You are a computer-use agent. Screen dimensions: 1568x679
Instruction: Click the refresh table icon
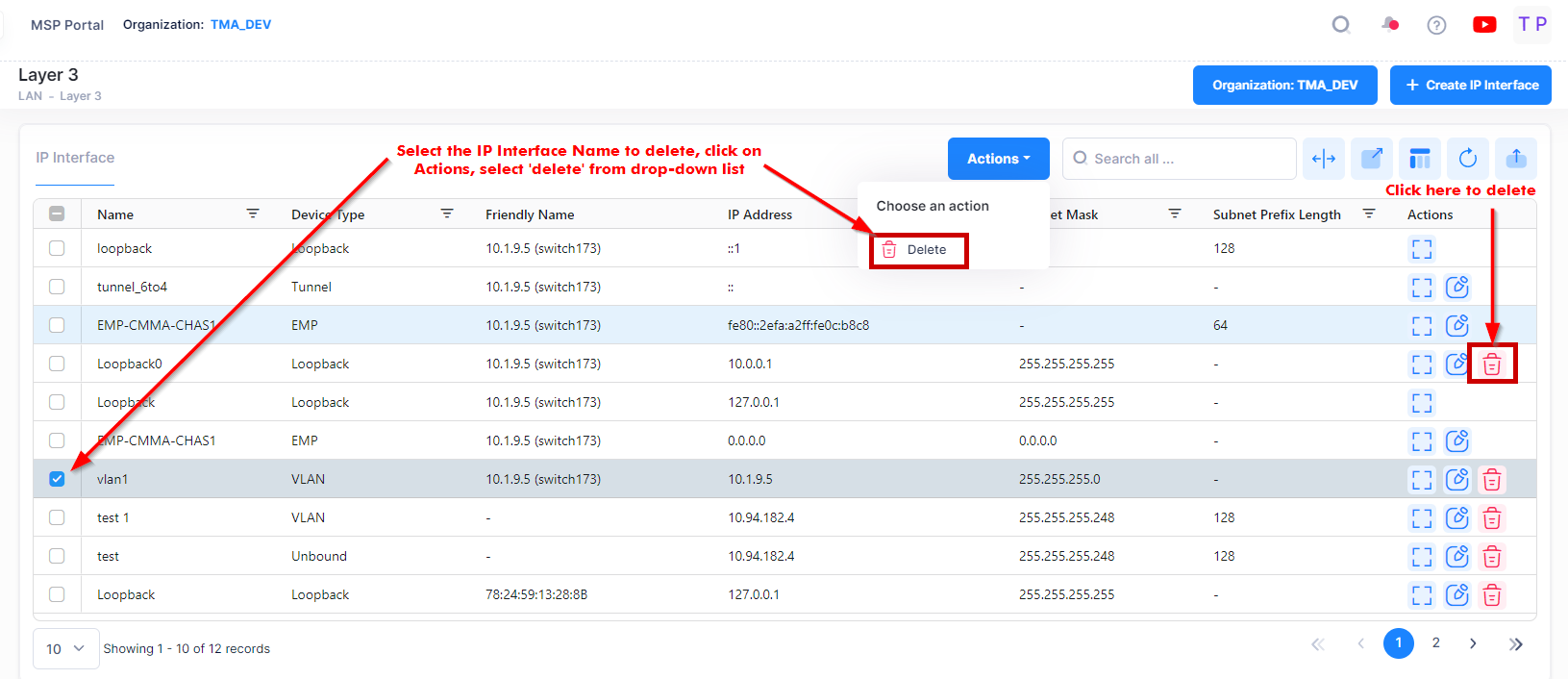click(1468, 159)
